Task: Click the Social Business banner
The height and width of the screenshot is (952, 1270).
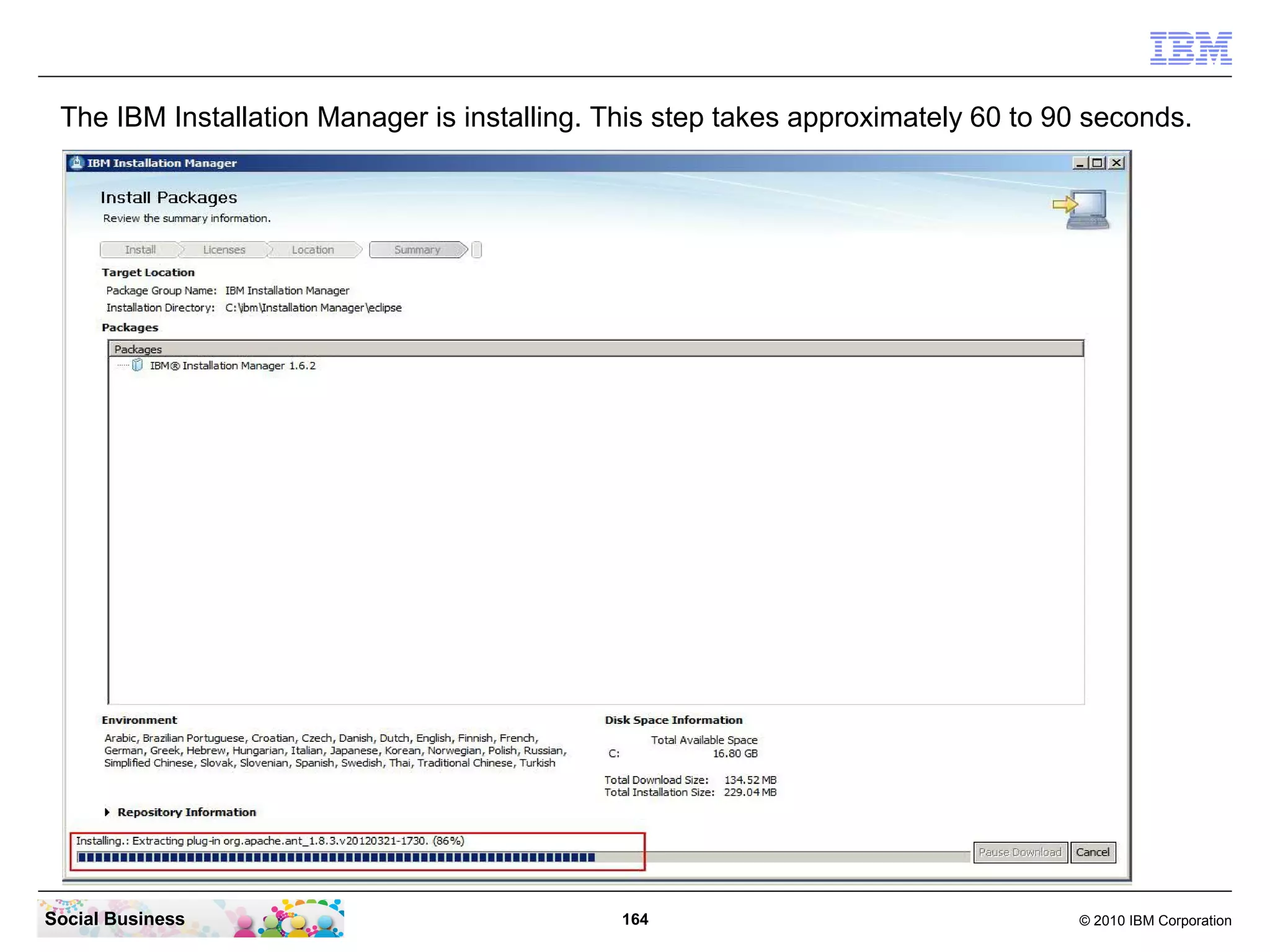Action: pyautogui.click(x=190, y=919)
